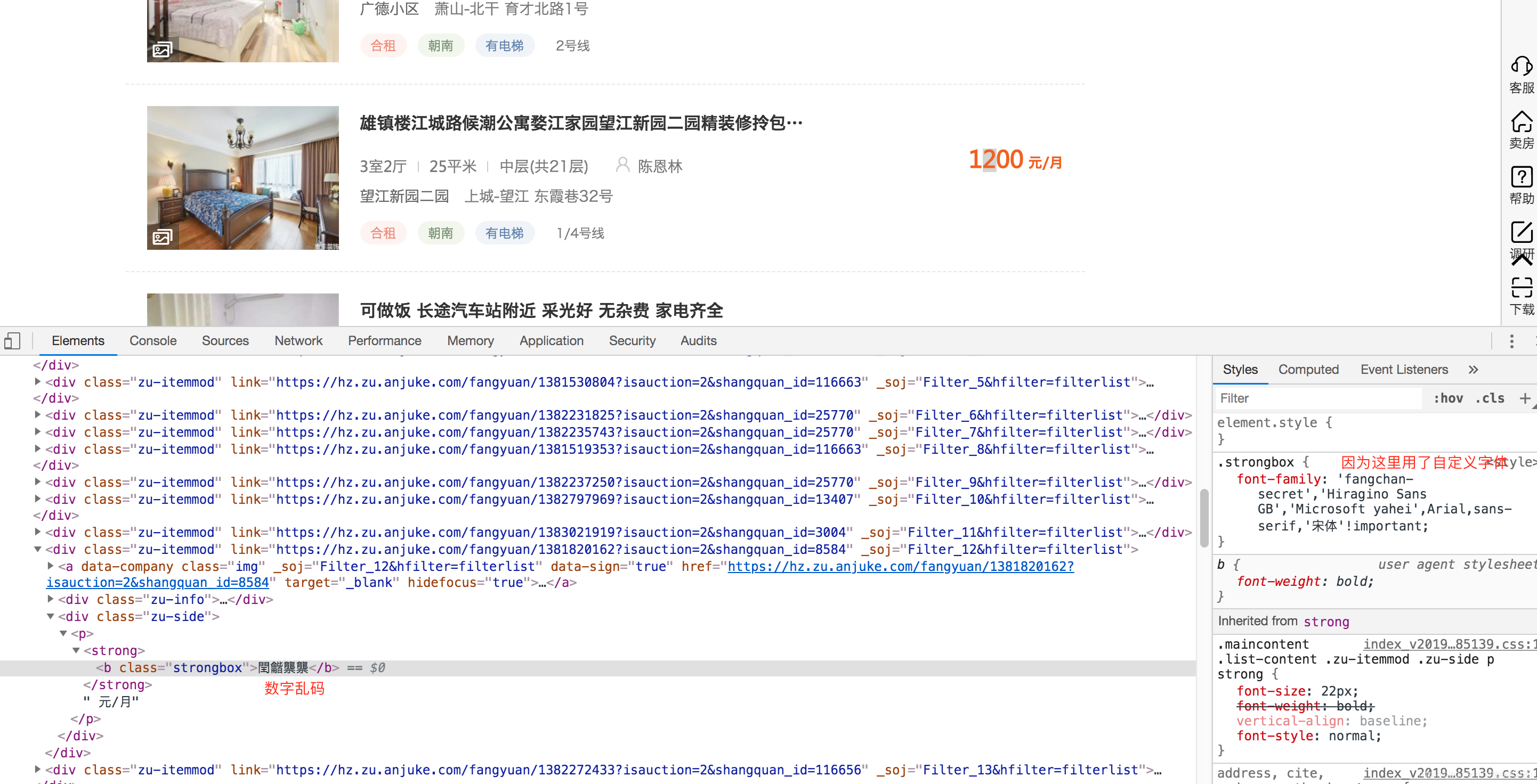Image resolution: width=1537 pixels, height=784 pixels.
Task: Toggle the :hov element state button
Action: 1448,398
